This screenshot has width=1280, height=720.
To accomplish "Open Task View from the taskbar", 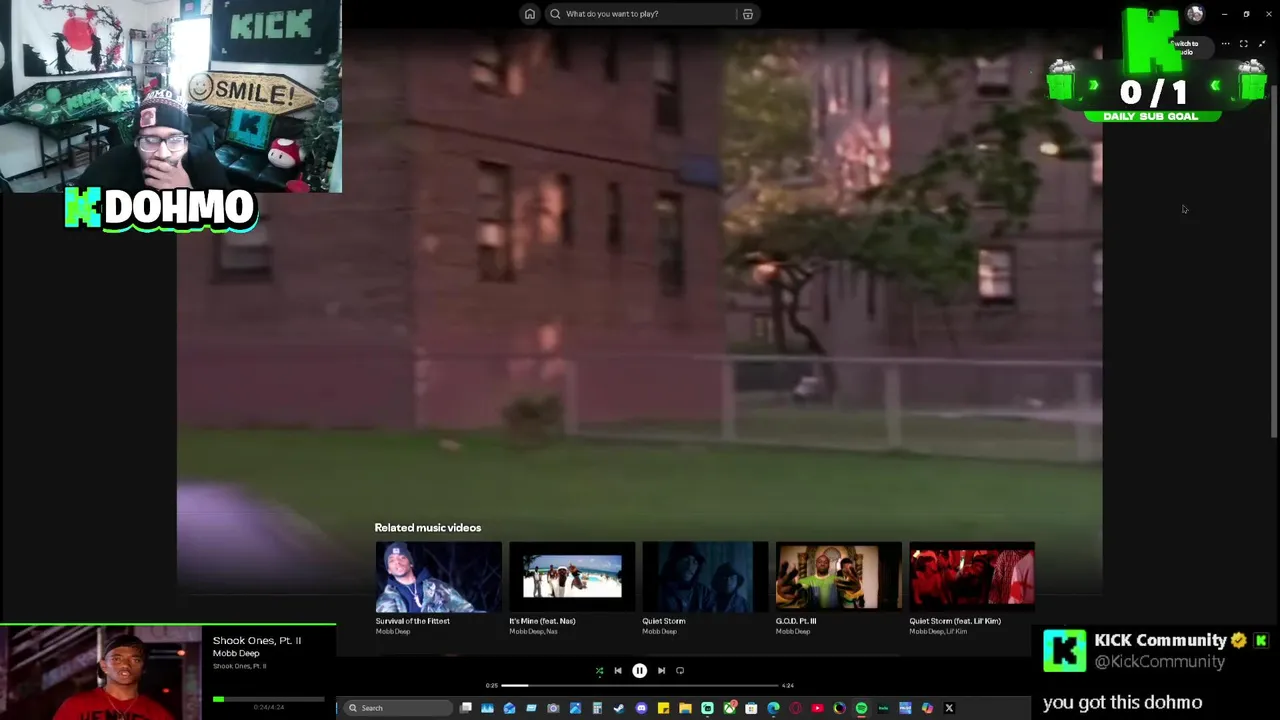I will pyautogui.click(x=465, y=708).
